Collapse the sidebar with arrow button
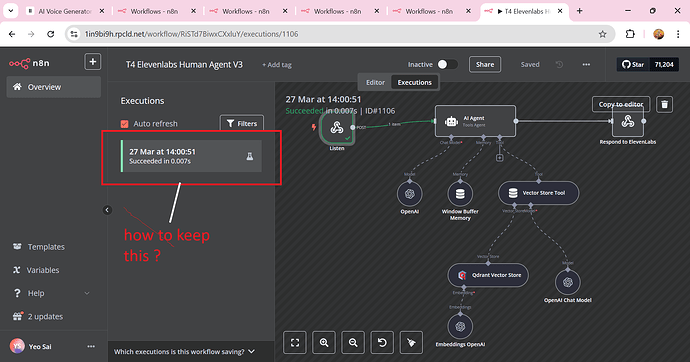 point(107,210)
